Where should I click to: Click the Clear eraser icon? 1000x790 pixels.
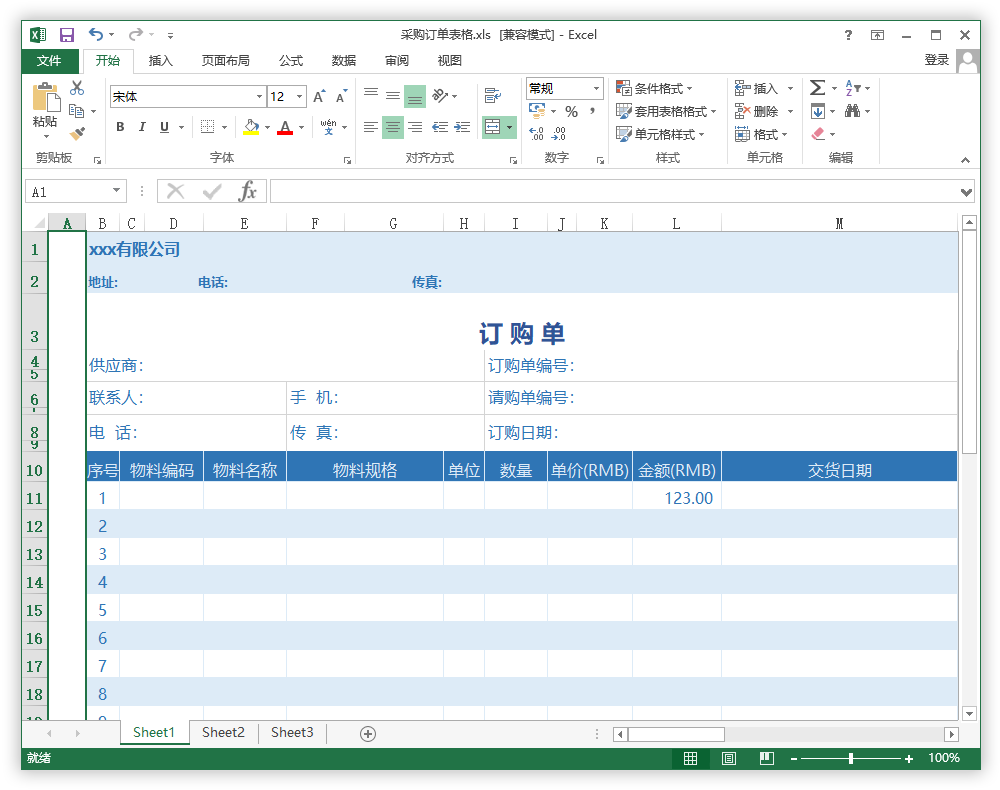818,134
